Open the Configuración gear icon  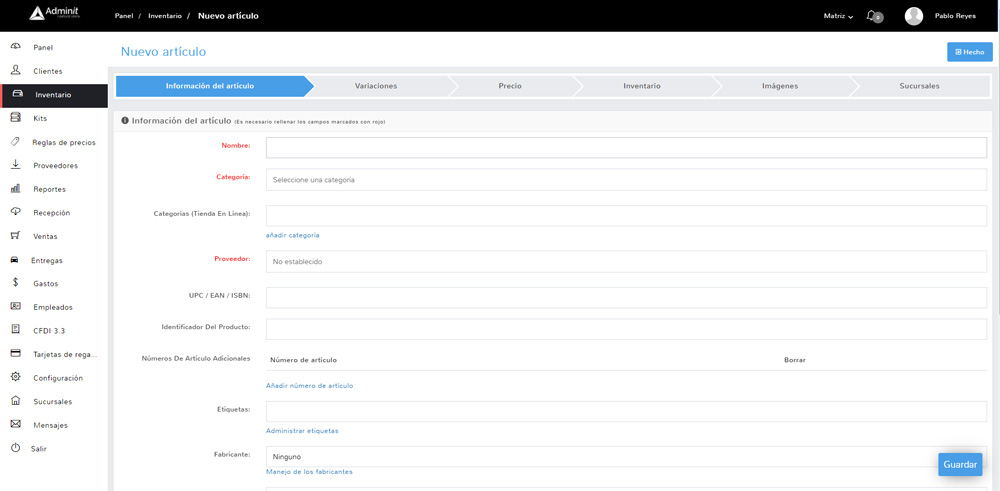pos(16,377)
